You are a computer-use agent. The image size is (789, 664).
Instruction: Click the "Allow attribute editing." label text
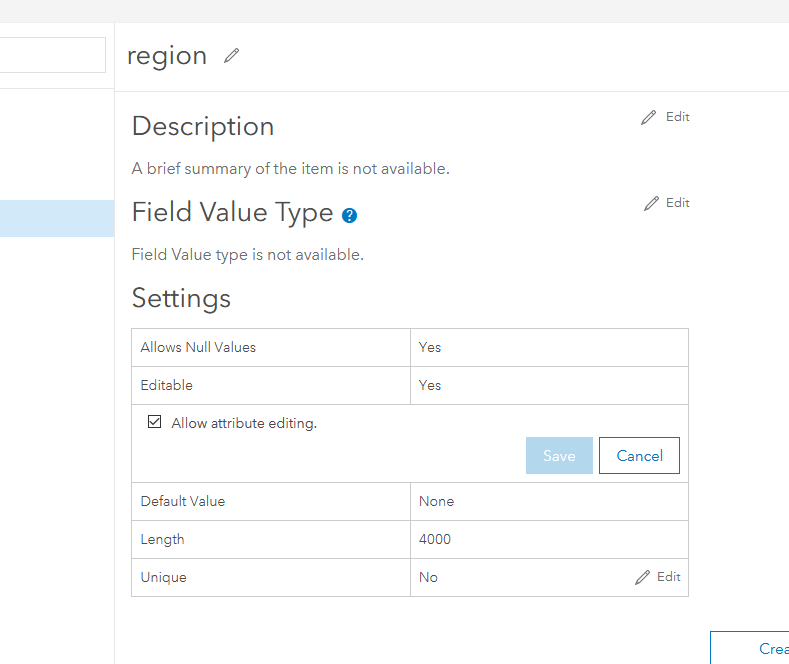point(244,423)
